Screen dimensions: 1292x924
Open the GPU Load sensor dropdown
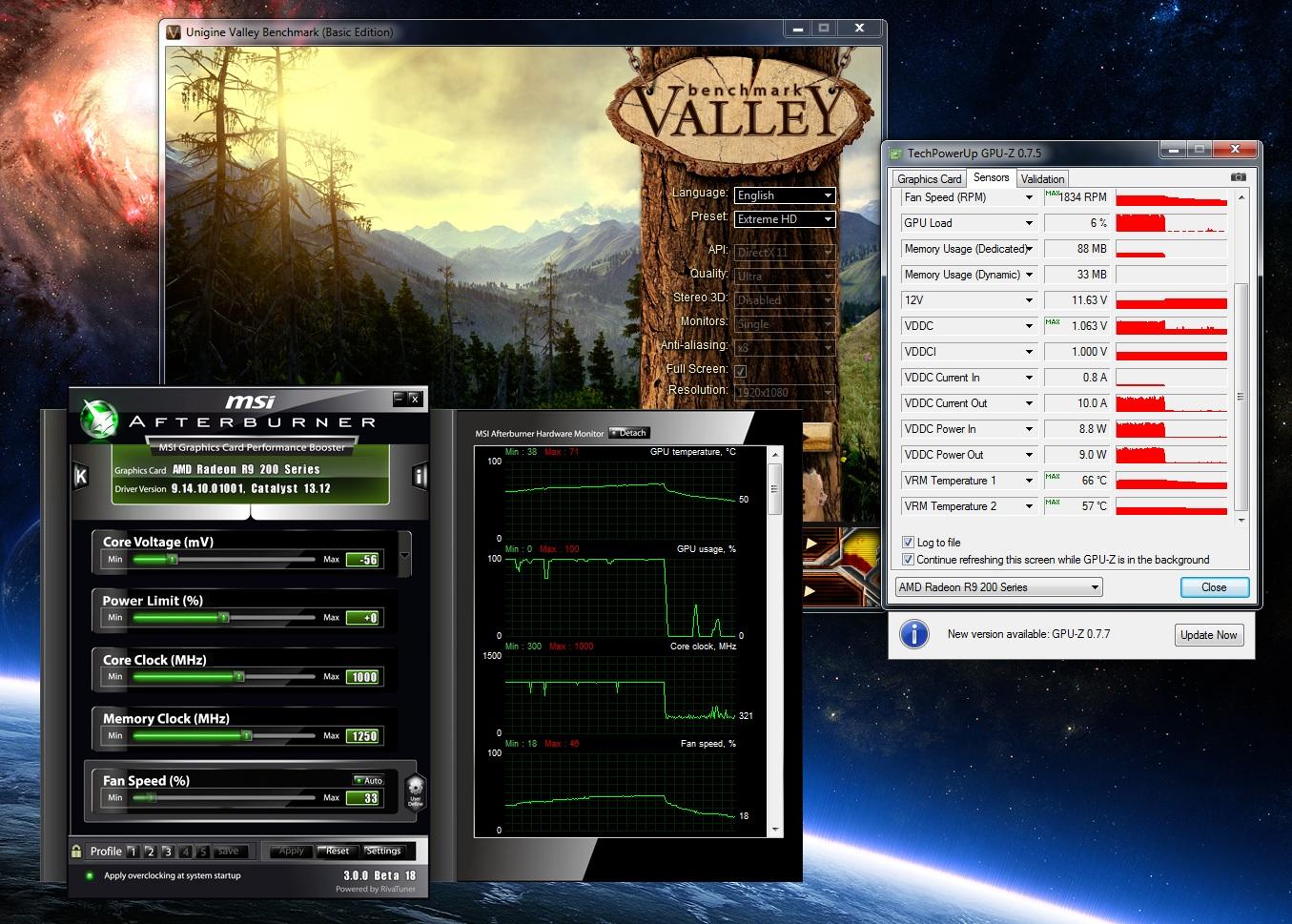click(x=1029, y=223)
